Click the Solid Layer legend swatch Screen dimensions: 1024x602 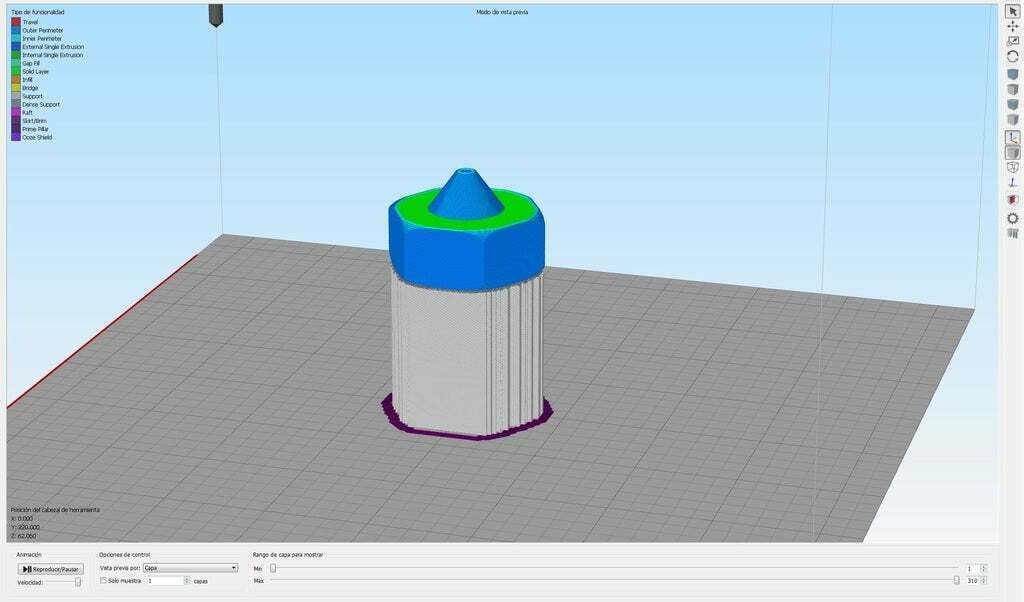coord(16,72)
